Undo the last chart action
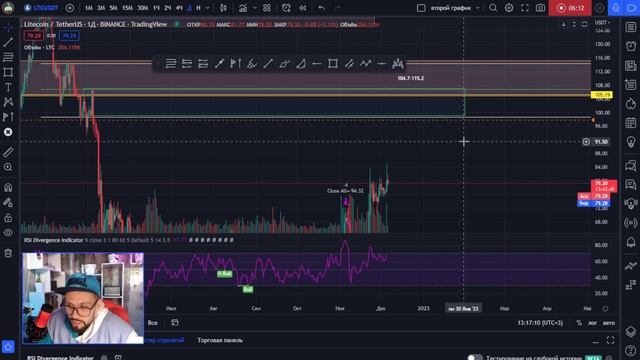The width and height of the screenshot is (640, 360). coord(322,8)
